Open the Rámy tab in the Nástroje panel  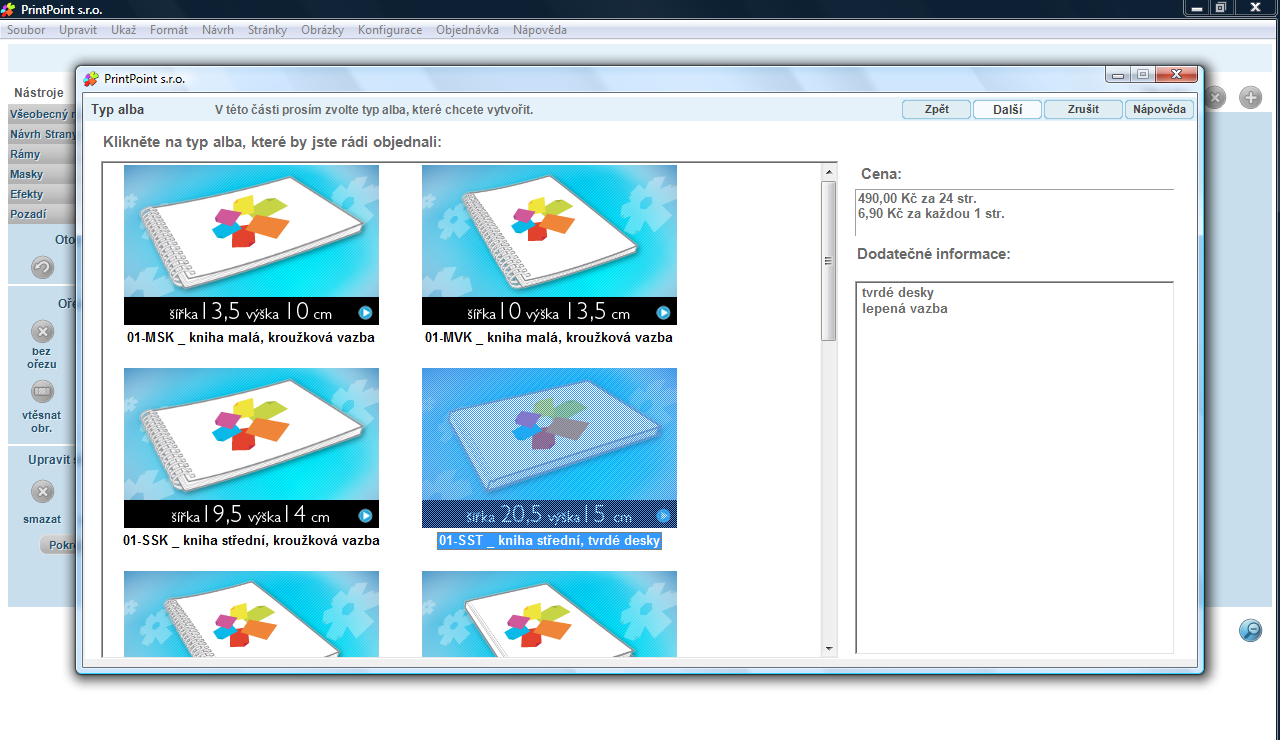click(x=42, y=154)
